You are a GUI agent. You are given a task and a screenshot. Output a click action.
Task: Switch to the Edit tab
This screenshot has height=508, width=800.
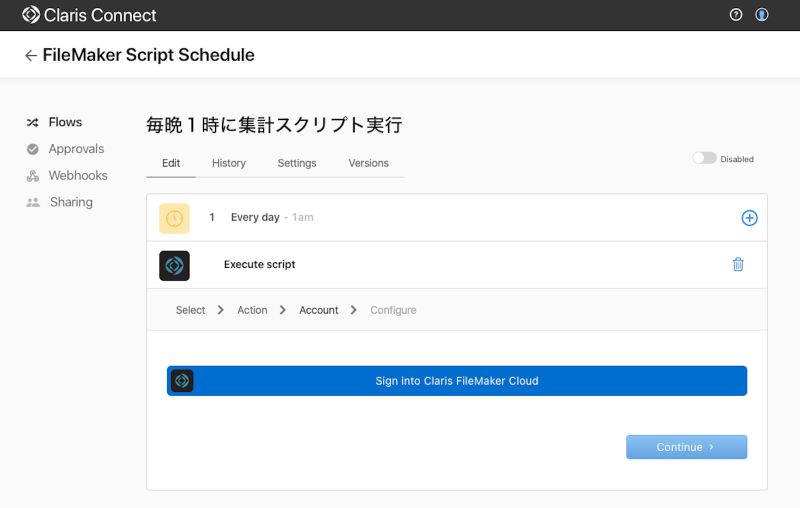point(171,163)
